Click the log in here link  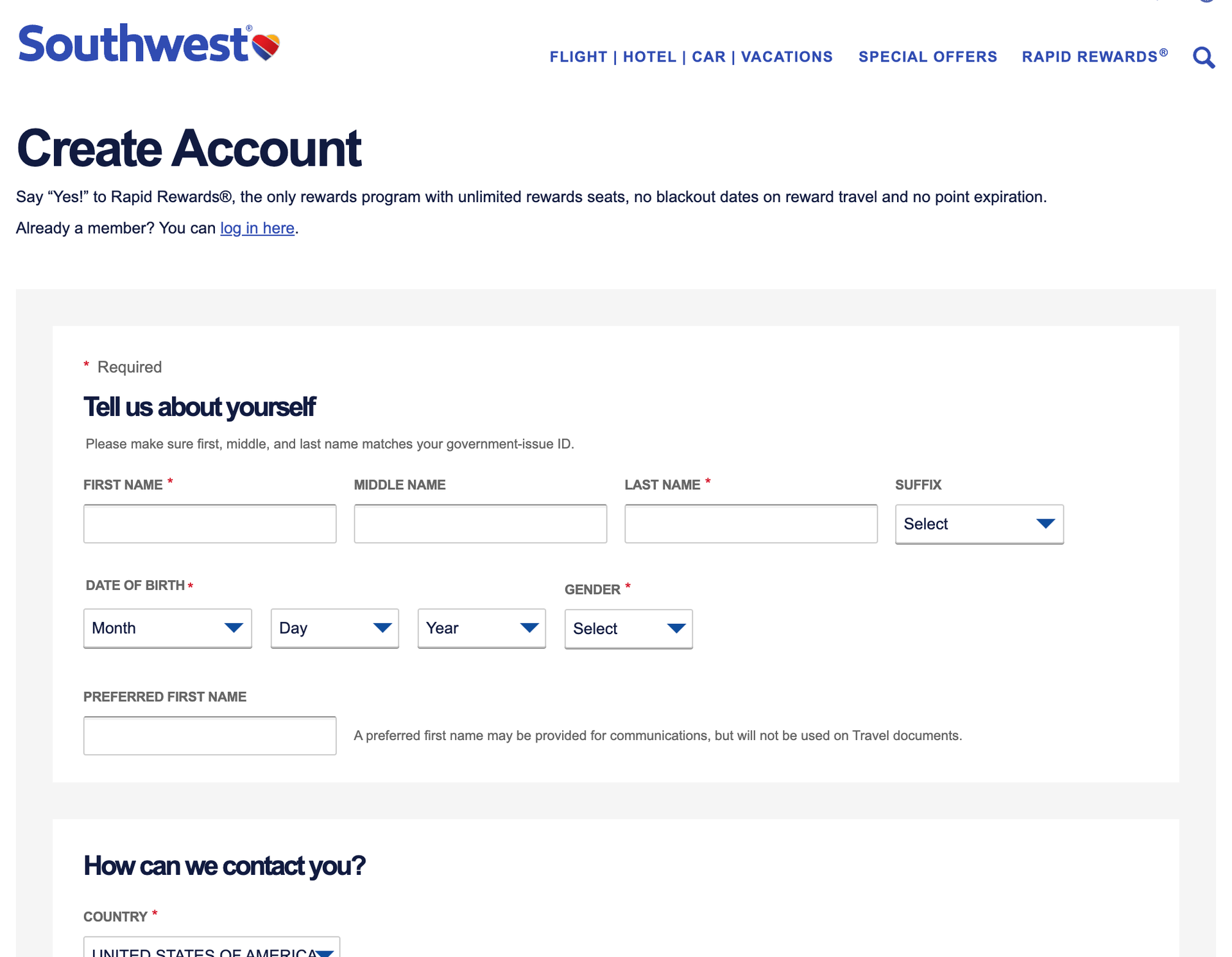[257, 228]
